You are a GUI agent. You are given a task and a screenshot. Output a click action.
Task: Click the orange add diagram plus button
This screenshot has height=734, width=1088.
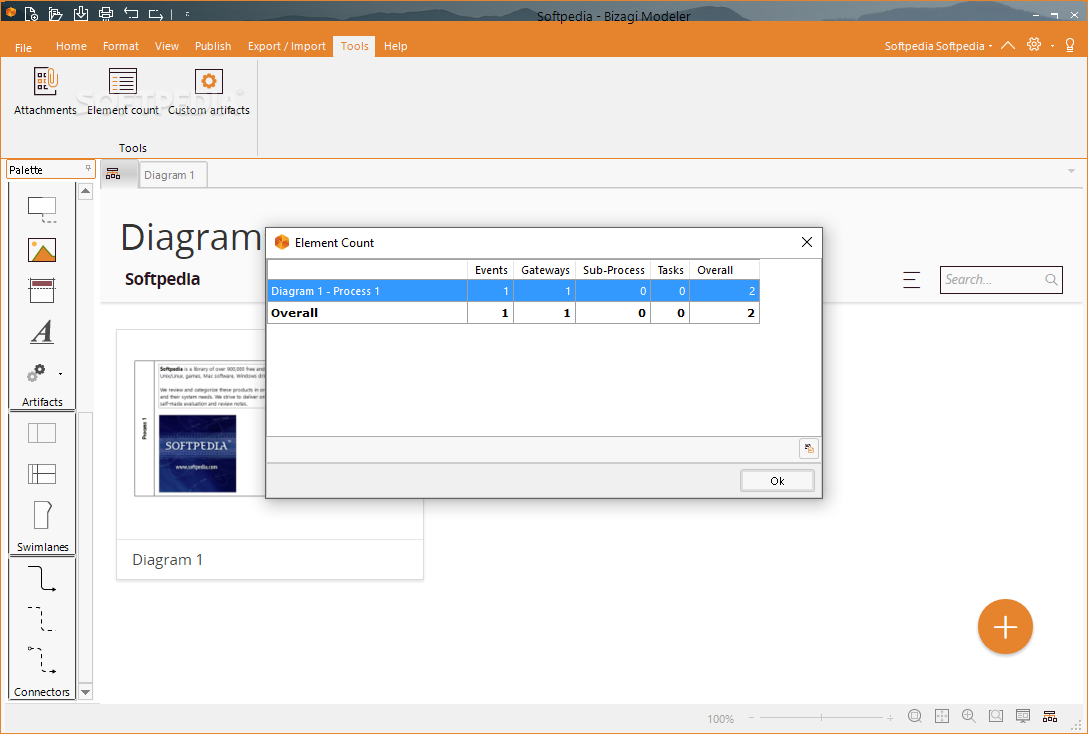(x=1005, y=626)
